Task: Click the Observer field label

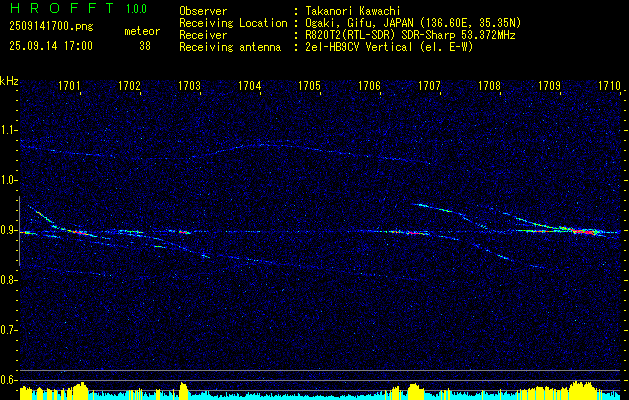Action: (203, 11)
